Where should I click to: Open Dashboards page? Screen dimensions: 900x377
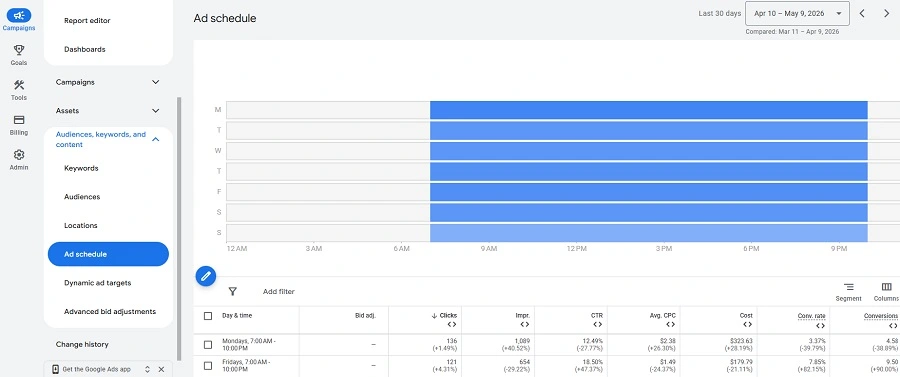pos(85,49)
